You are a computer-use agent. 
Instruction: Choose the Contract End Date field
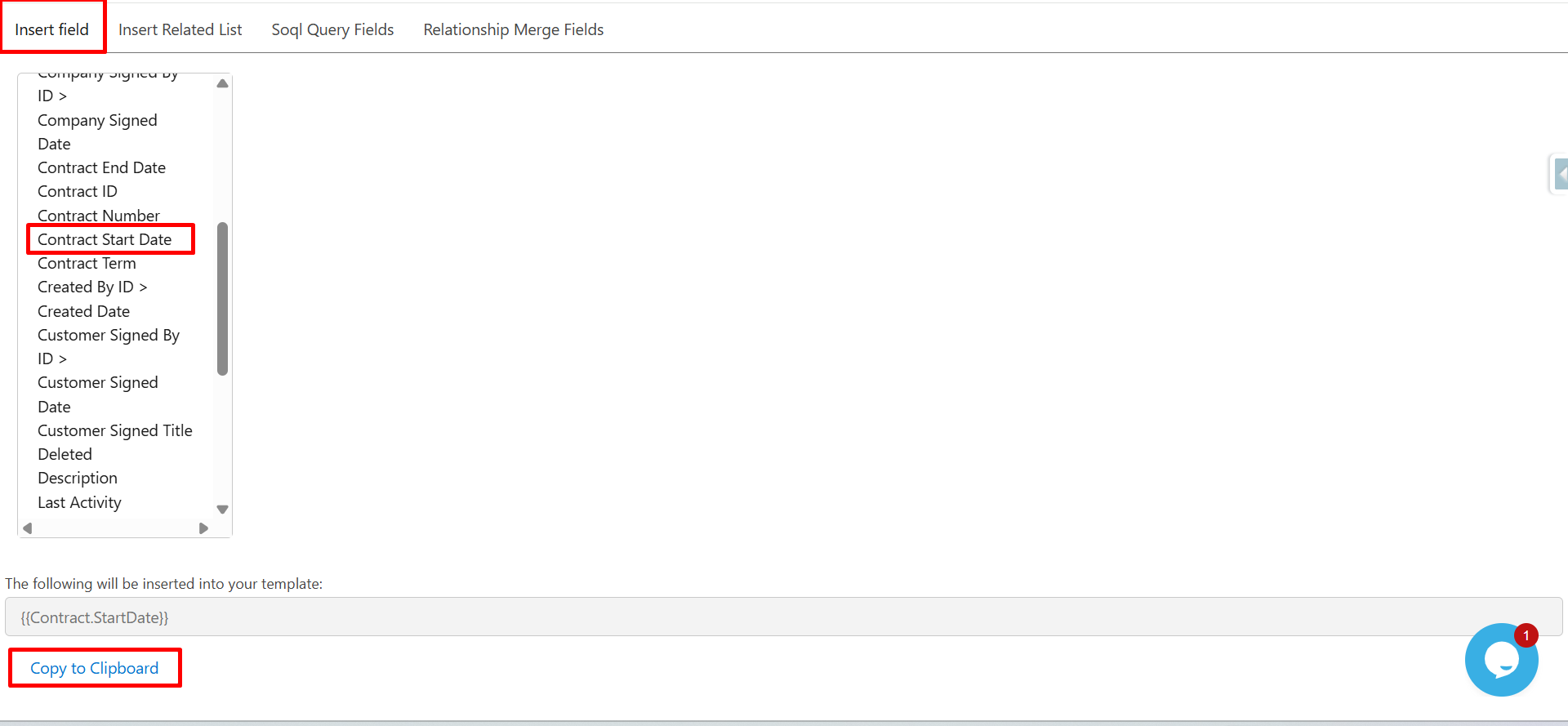(101, 167)
